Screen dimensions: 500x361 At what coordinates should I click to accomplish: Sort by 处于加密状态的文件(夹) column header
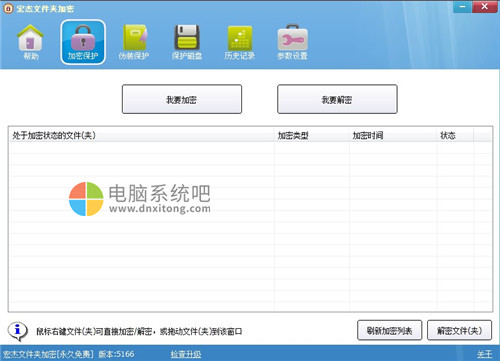coord(142,135)
